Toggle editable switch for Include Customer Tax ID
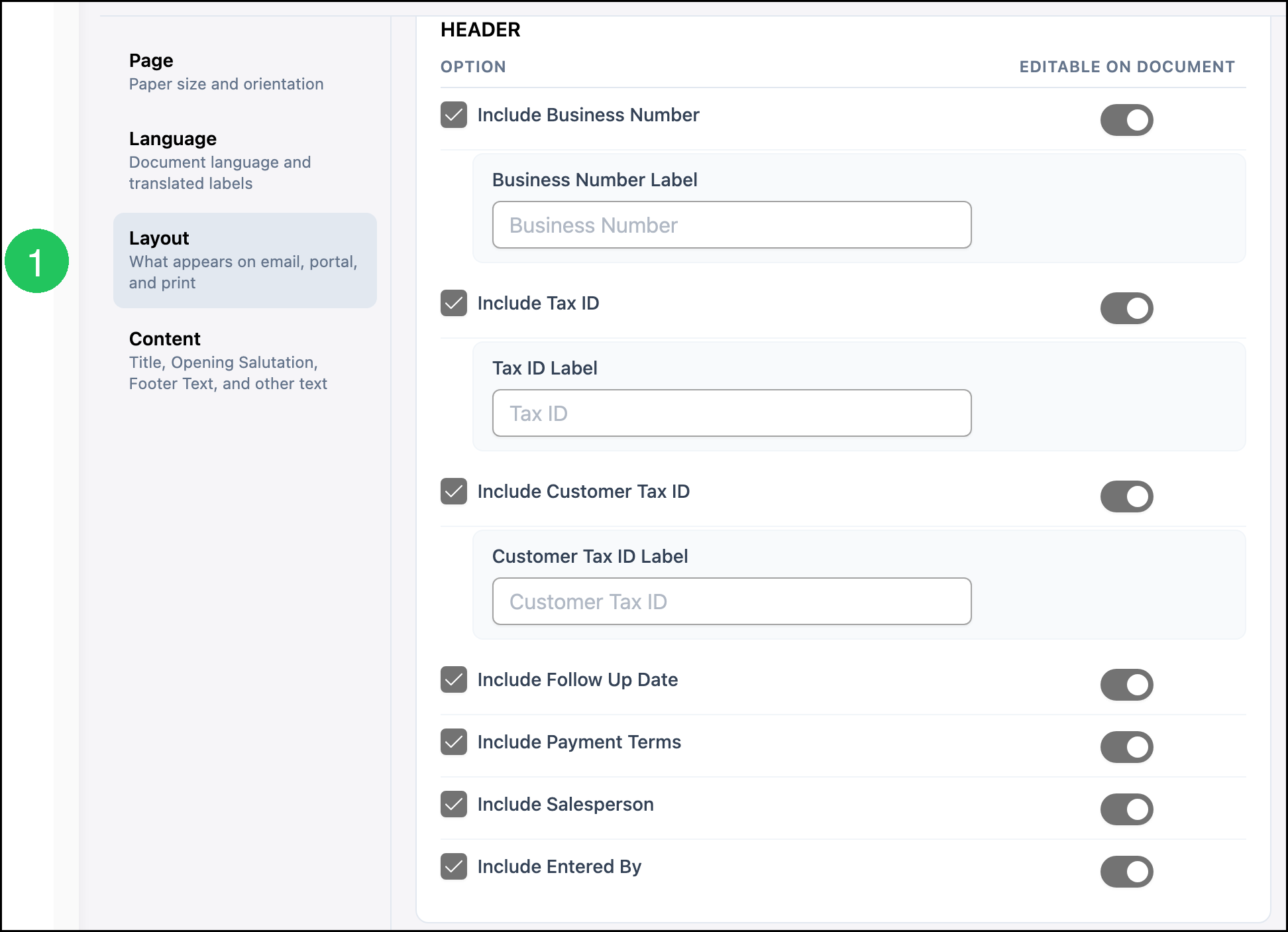 (x=1126, y=496)
